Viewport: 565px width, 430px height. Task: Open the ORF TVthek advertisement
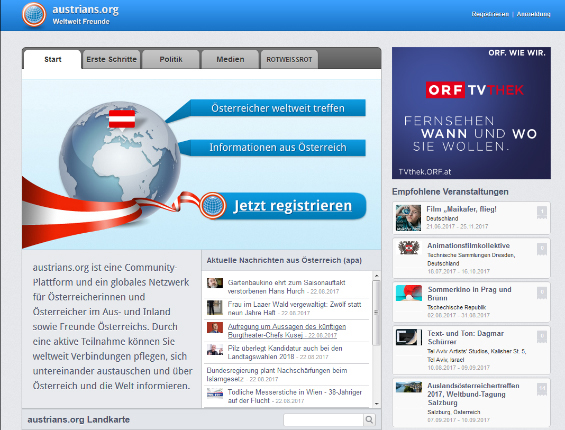click(471, 113)
